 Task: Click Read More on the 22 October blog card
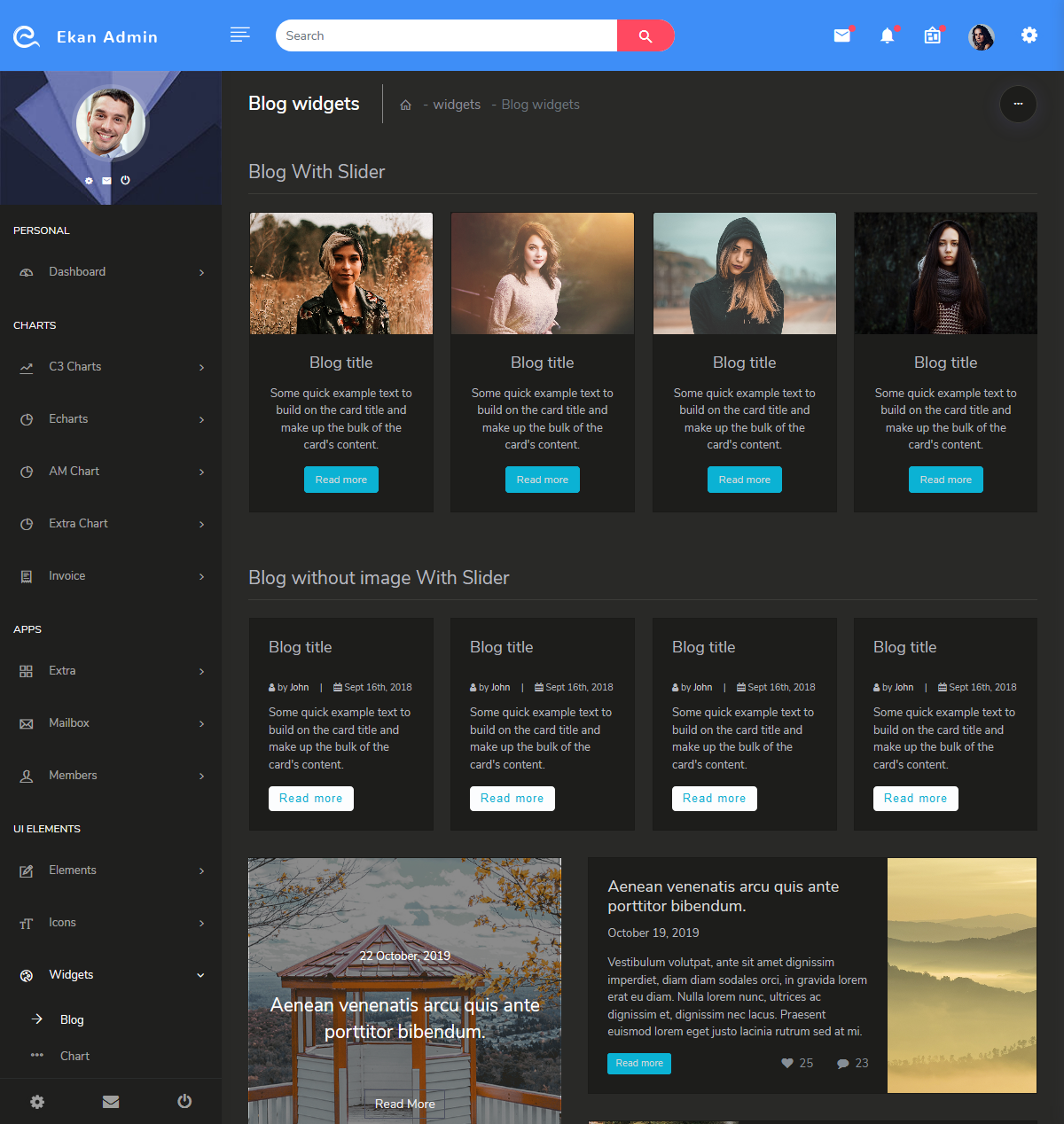point(404,1104)
